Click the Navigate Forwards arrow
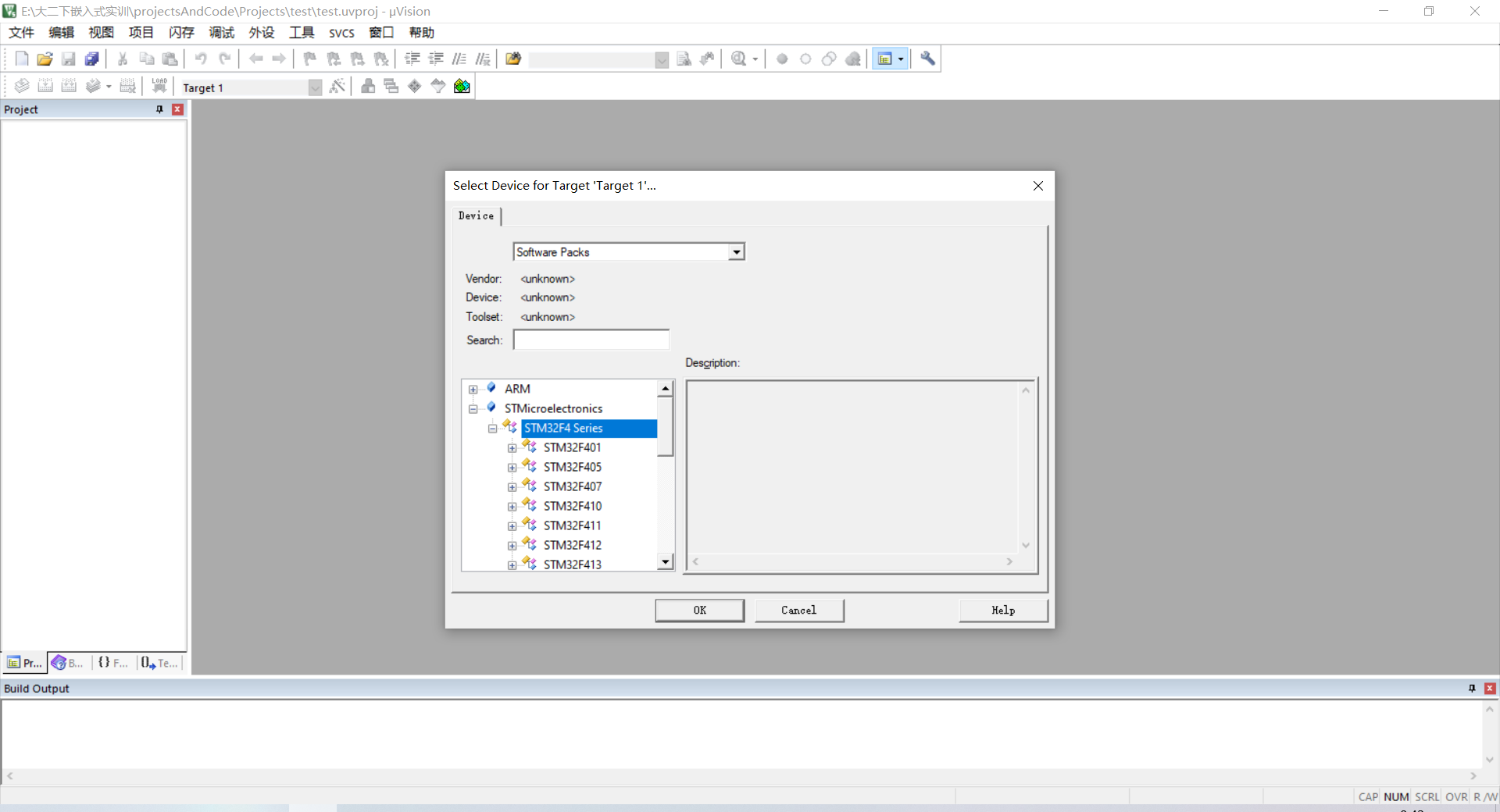This screenshot has width=1500, height=812. pos(279,59)
